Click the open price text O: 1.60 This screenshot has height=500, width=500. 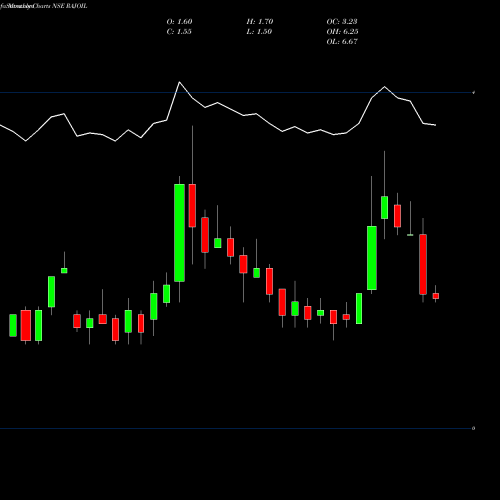tap(179, 22)
